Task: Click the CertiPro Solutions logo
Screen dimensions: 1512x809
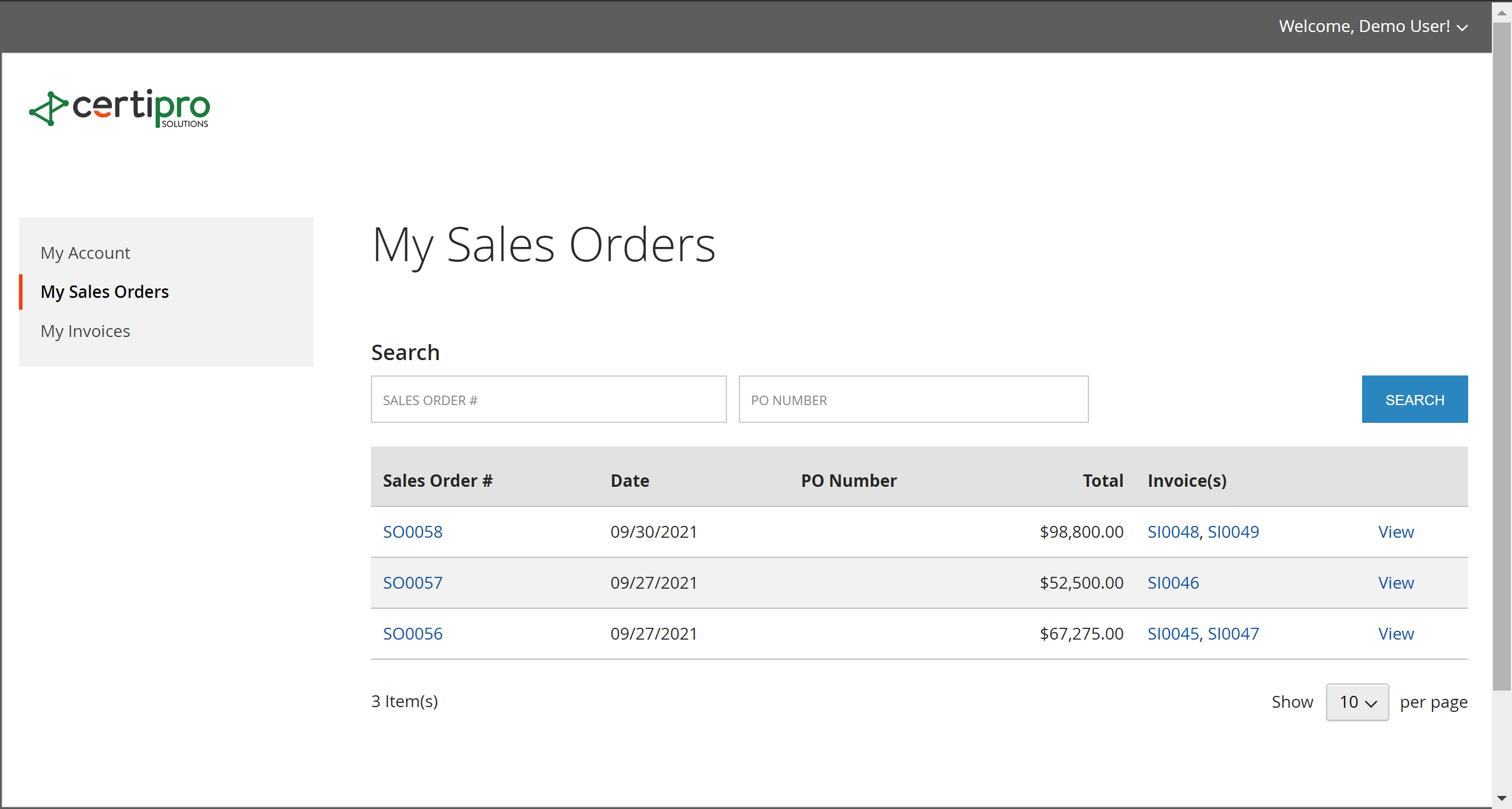Action: click(120, 108)
